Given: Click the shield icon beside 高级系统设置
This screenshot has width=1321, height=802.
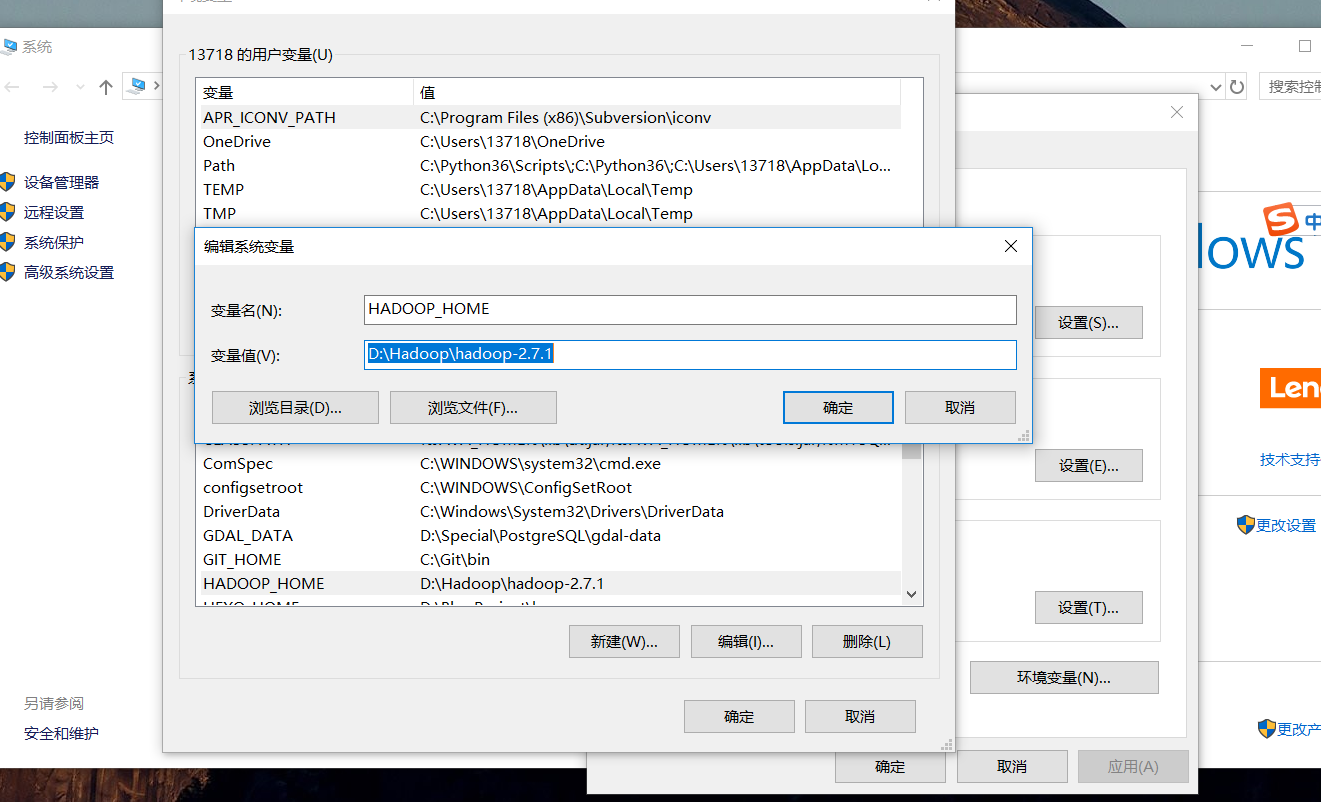Looking at the screenshot, I should pyautogui.click(x=10, y=272).
